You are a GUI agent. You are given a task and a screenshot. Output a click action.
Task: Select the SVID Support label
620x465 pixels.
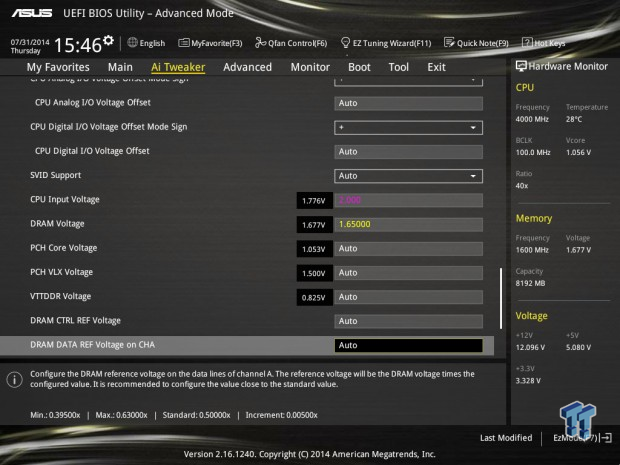click(55, 175)
